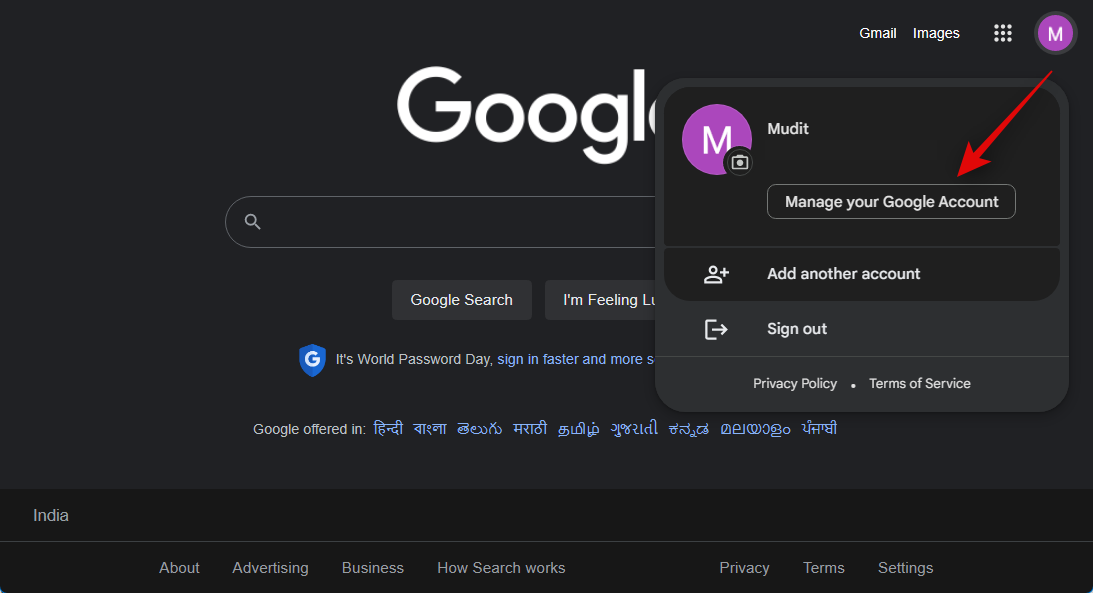Click the I'm Feeling Lucky button
This screenshot has width=1093, height=593.
tap(600, 300)
